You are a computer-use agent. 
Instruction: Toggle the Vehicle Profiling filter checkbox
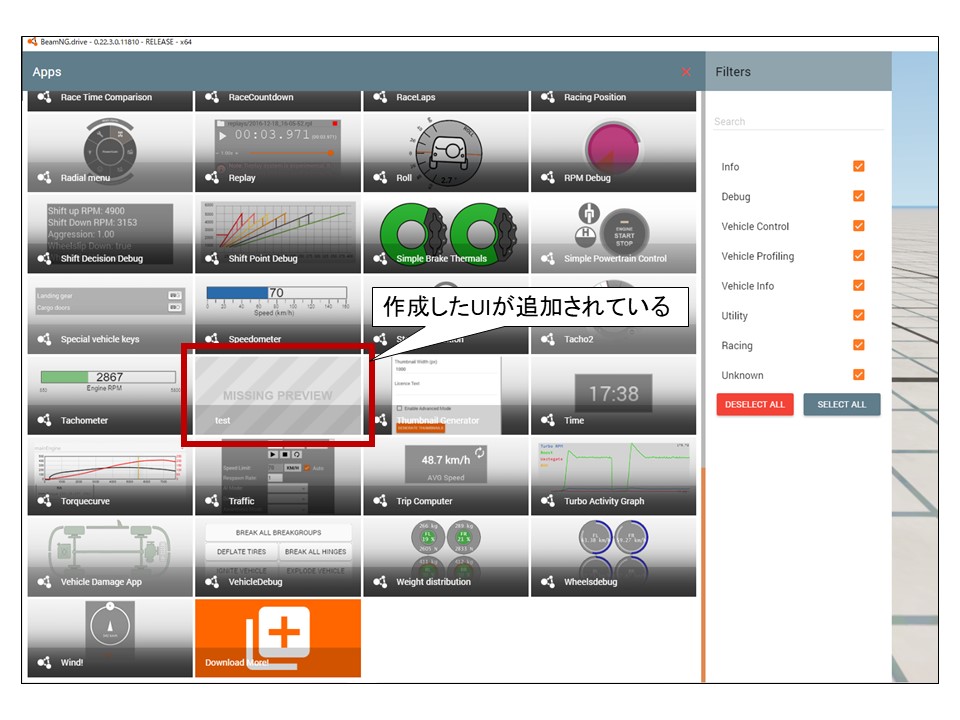click(x=858, y=256)
